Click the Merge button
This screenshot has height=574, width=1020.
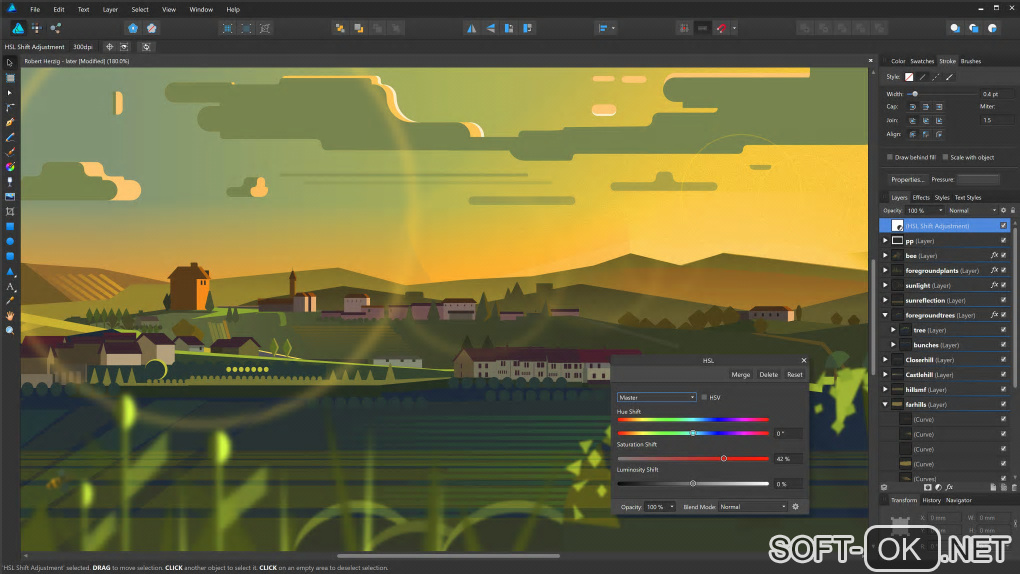click(x=740, y=374)
